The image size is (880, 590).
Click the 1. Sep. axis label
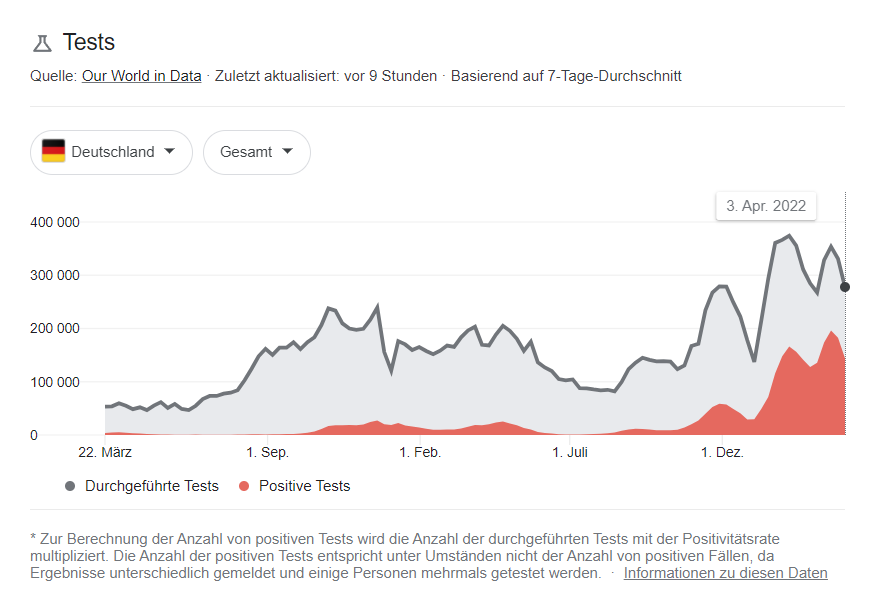coord(267,453)
